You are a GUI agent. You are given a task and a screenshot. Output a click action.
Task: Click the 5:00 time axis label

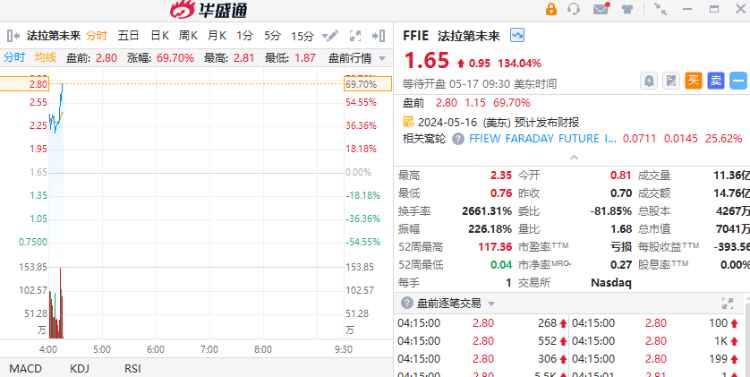[102, 350]
